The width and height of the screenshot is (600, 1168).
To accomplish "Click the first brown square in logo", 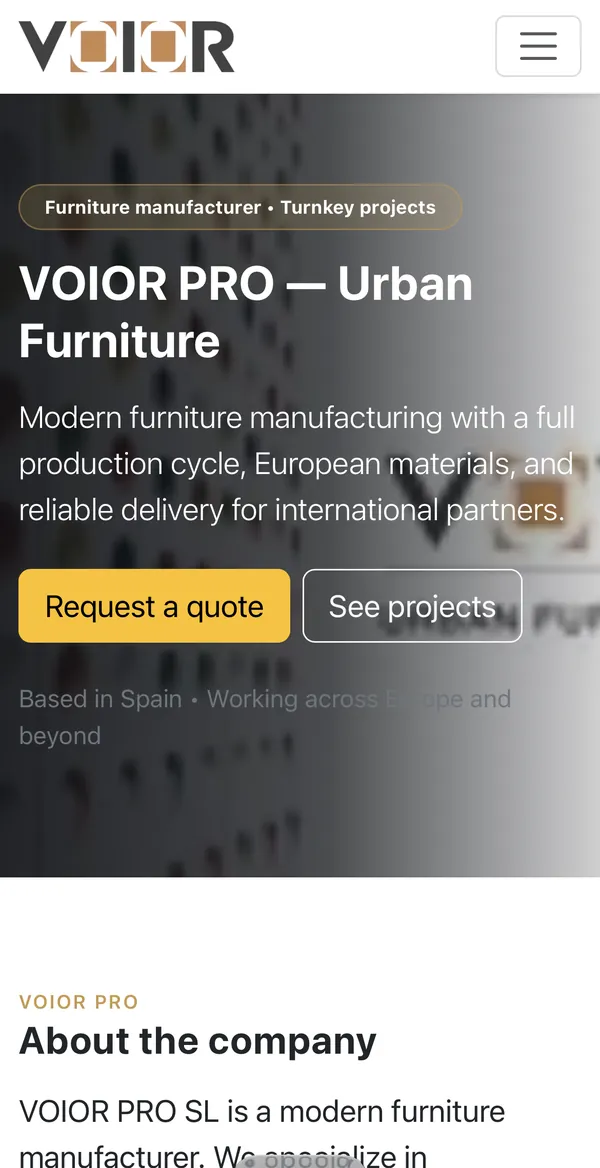I will click(x=92, y=46).
